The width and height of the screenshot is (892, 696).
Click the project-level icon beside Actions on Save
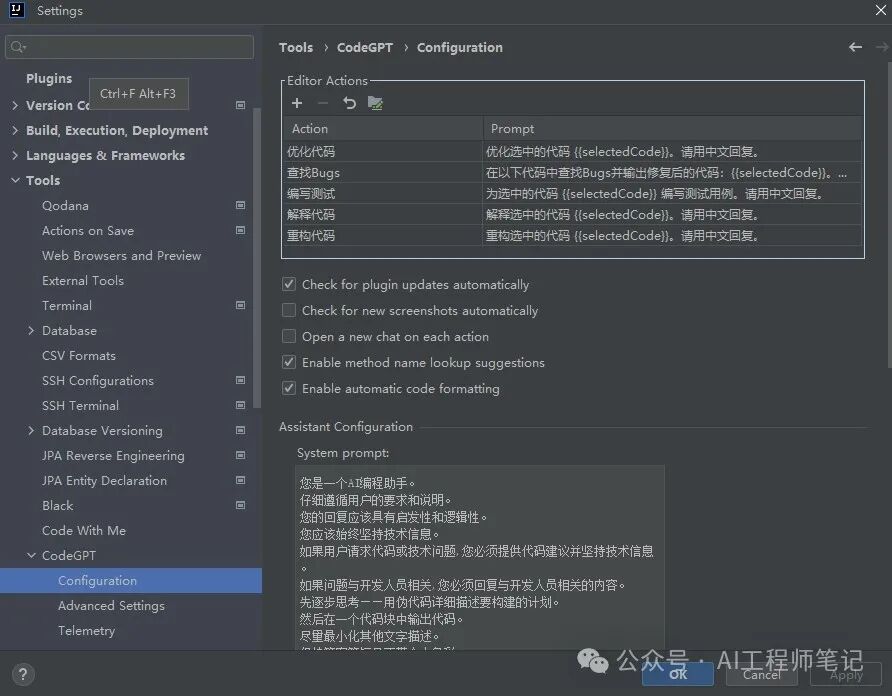(240, 230)
